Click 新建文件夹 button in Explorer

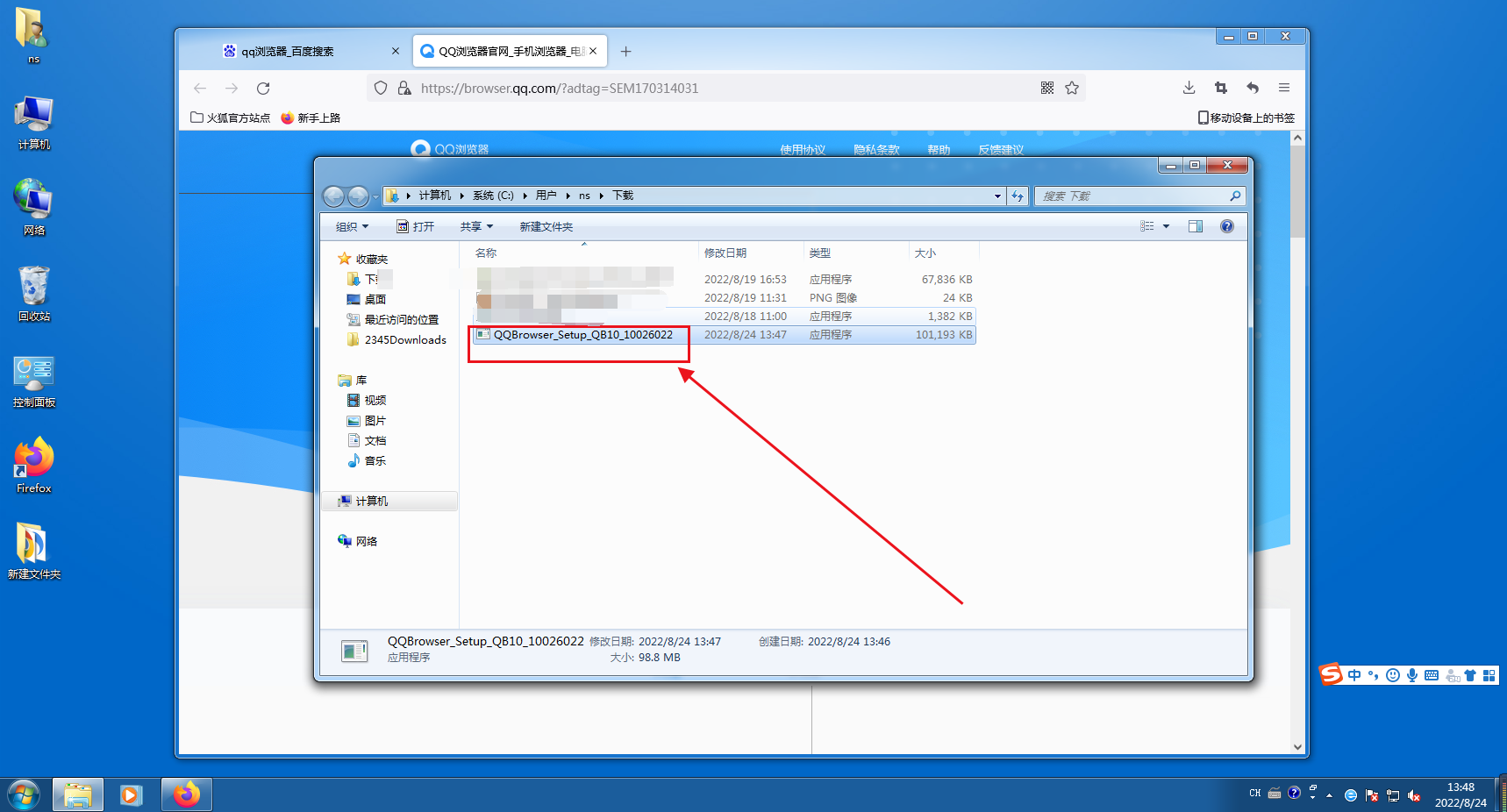click(546, 227)
